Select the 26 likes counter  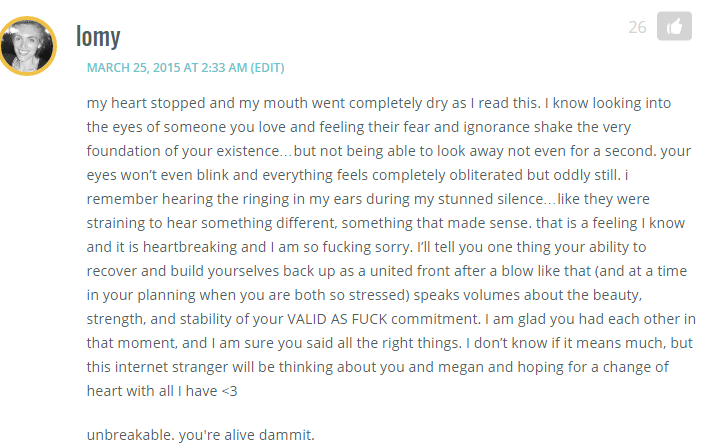637,27
